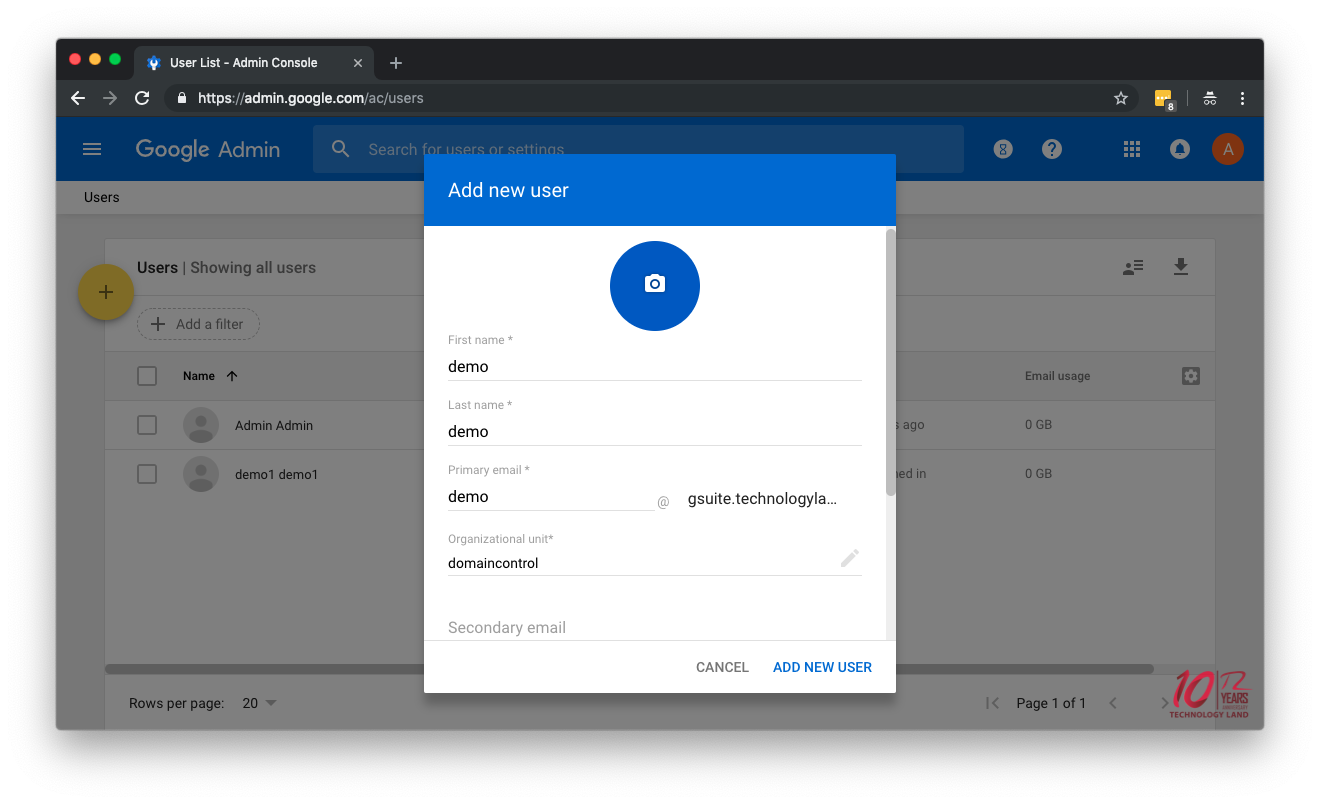Click the dialog's vertical scrollbar
1320x804 pixels.
click(x=890, y=362)
